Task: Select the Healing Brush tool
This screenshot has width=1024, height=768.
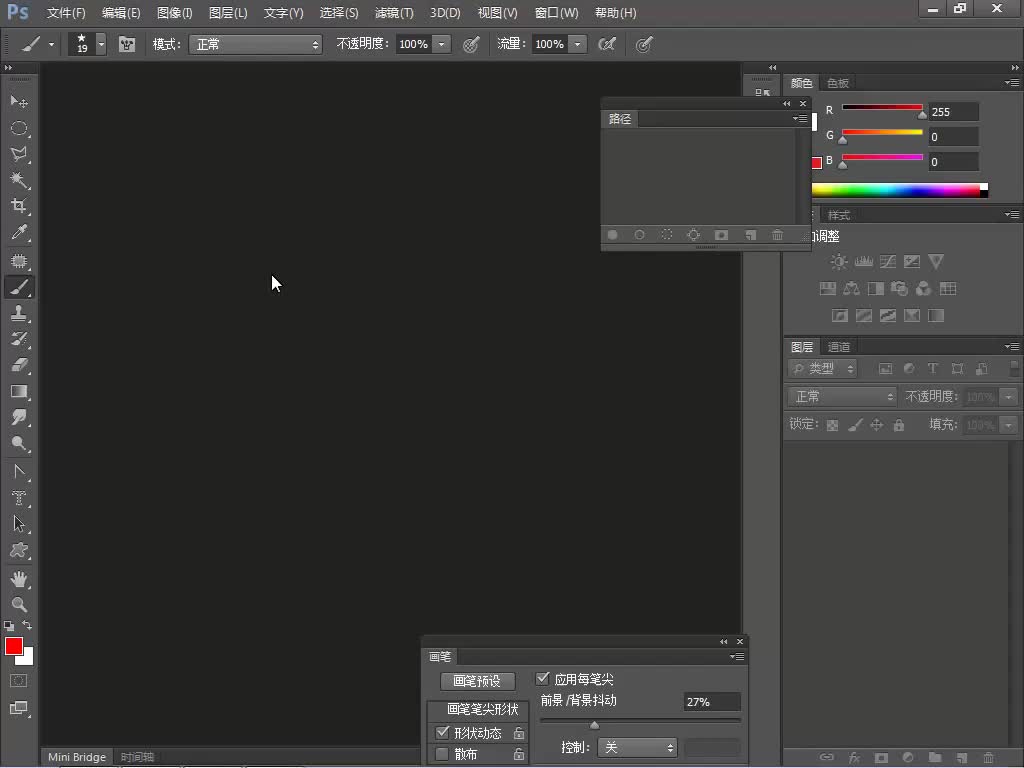Action: [x=19, y=261]
